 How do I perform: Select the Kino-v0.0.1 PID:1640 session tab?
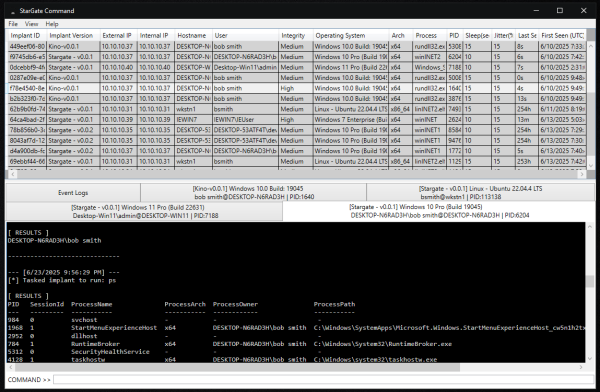(253, 193)
